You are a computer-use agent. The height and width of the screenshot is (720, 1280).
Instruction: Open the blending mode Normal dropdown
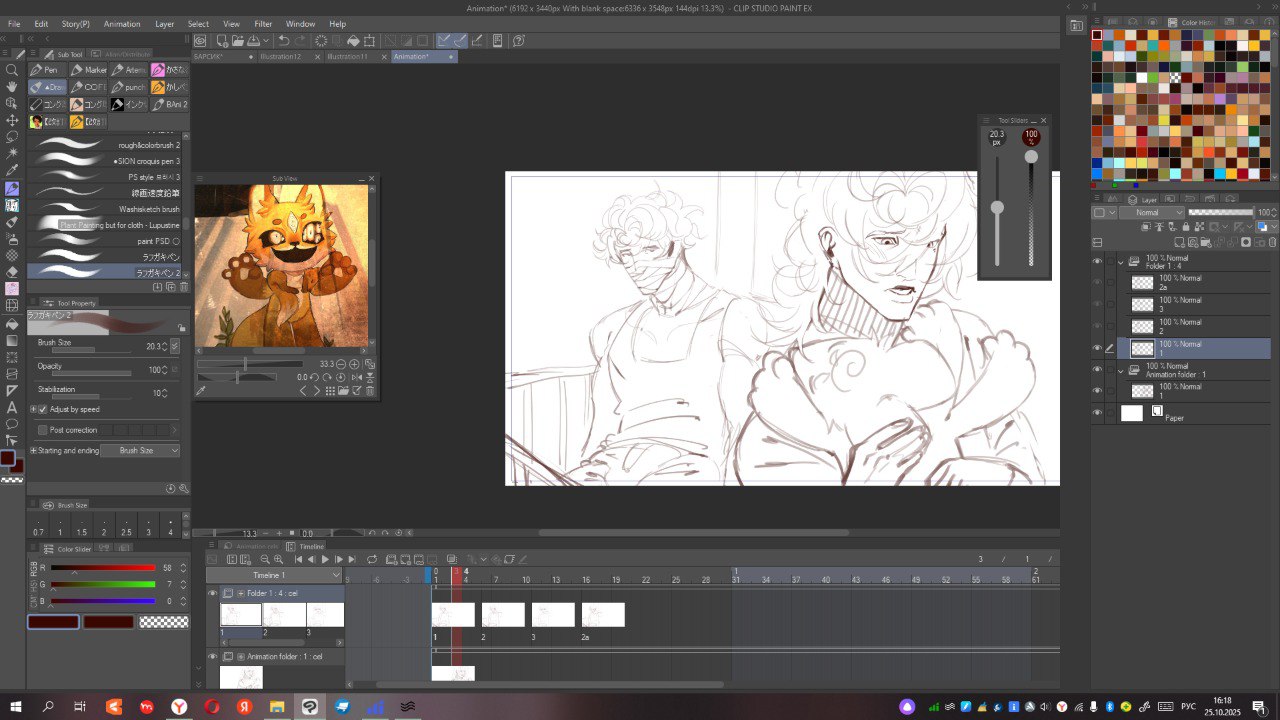pos(1152,213)
